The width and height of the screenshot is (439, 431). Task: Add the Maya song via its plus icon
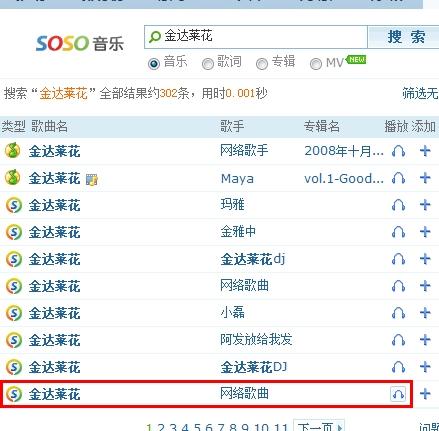pos(425,178)
